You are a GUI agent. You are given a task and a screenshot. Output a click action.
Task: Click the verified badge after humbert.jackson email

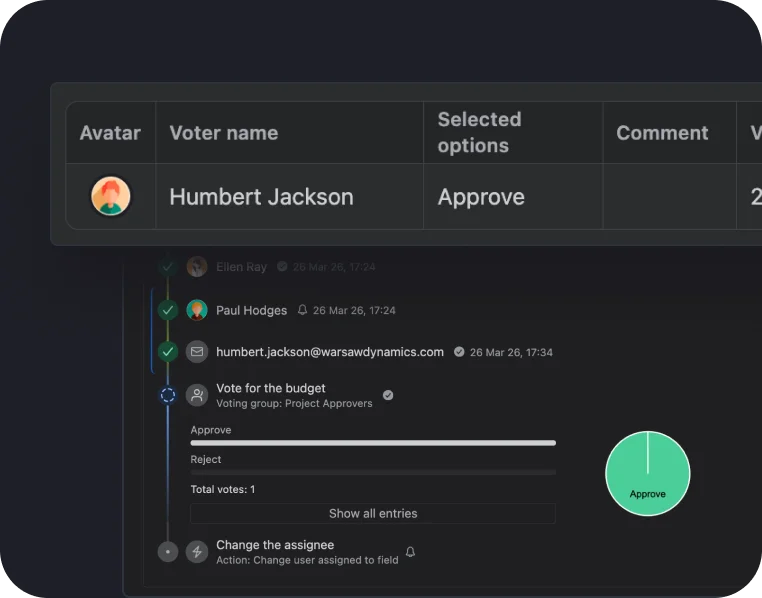tap(459, 352)
